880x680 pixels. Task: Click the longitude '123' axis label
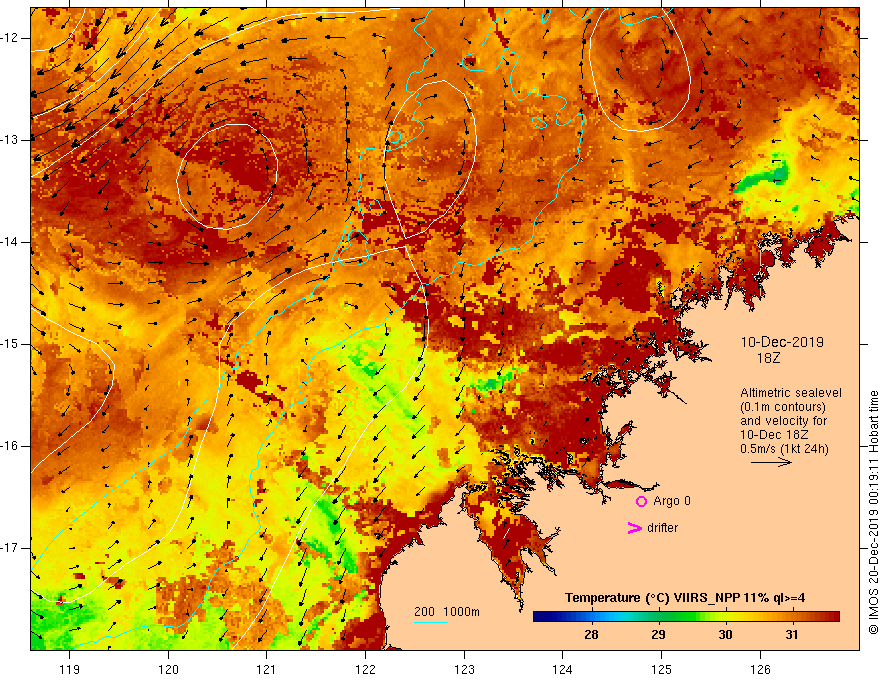pos(464,669)
